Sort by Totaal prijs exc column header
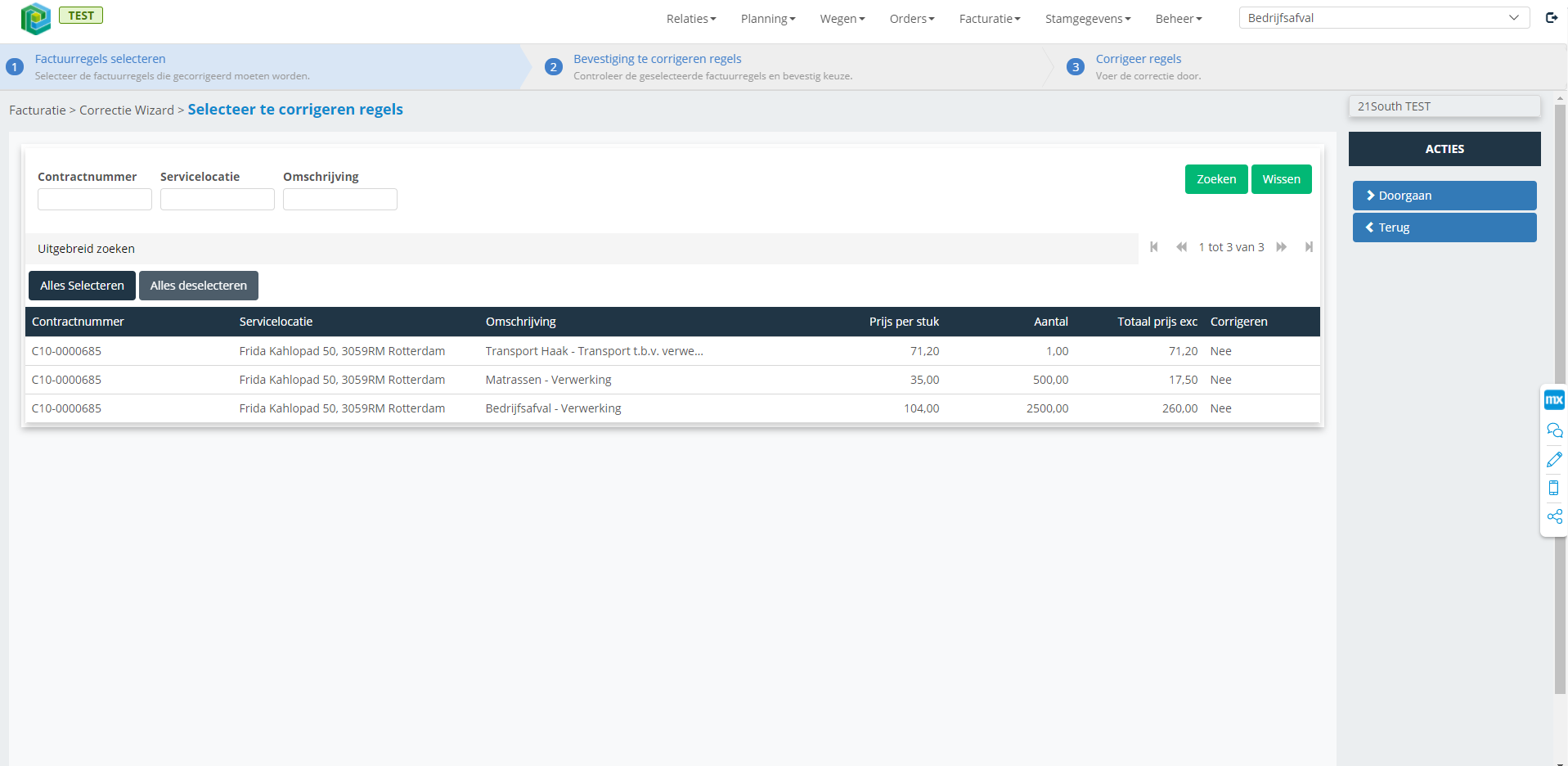This screenshot has height=766, width=1568. [x=1157, y=322]
